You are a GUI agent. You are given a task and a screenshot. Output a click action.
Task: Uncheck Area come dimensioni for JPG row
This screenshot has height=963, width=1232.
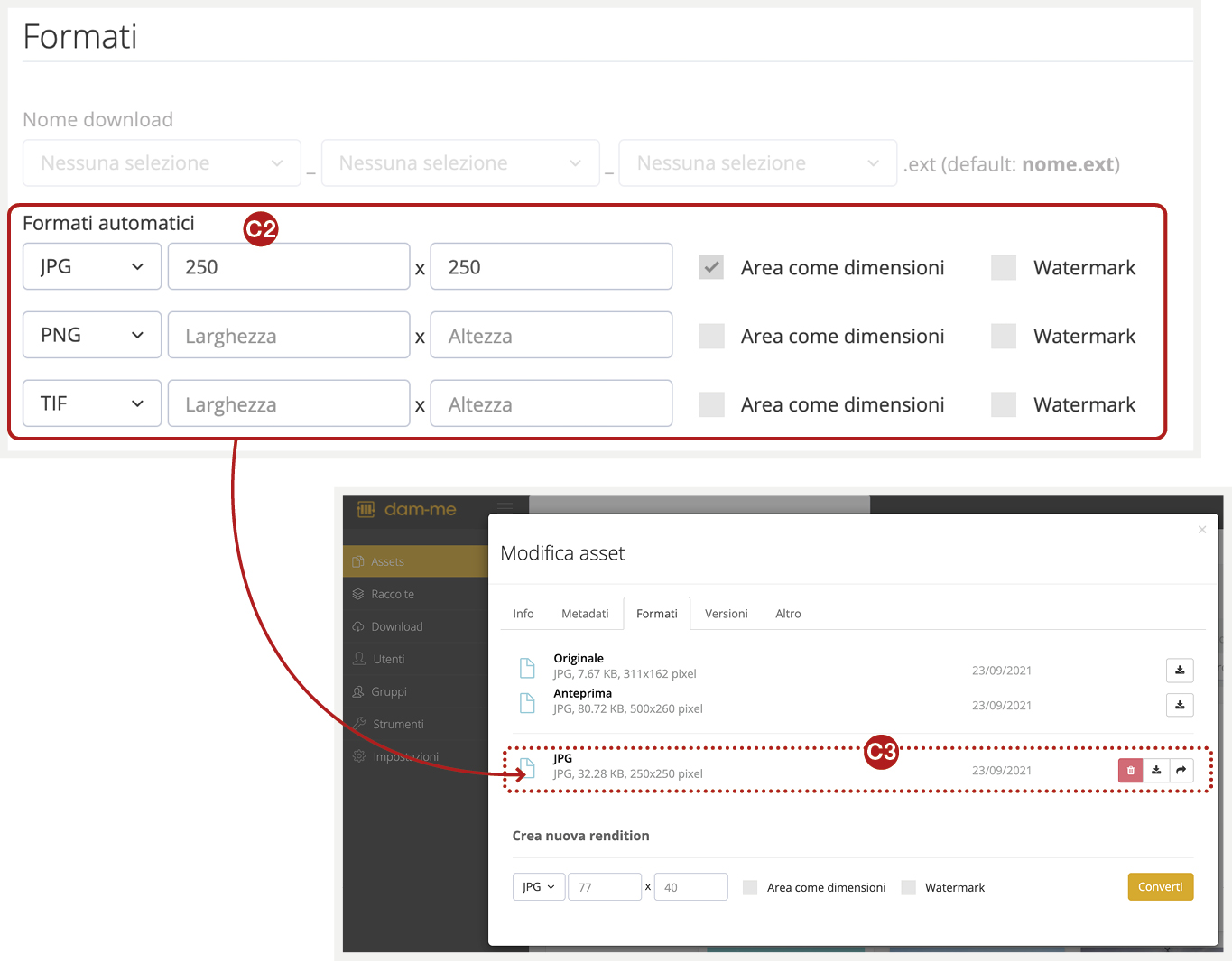711,267
